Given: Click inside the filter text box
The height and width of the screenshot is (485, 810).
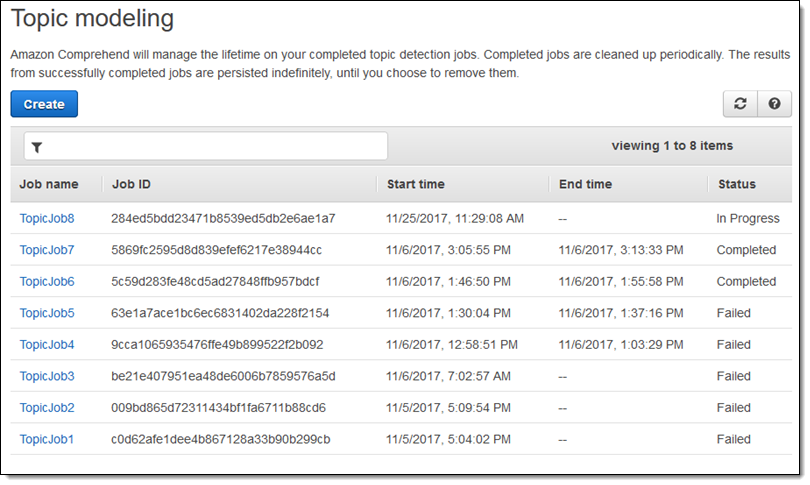Looking at the screenshot, I should (215, 147).
